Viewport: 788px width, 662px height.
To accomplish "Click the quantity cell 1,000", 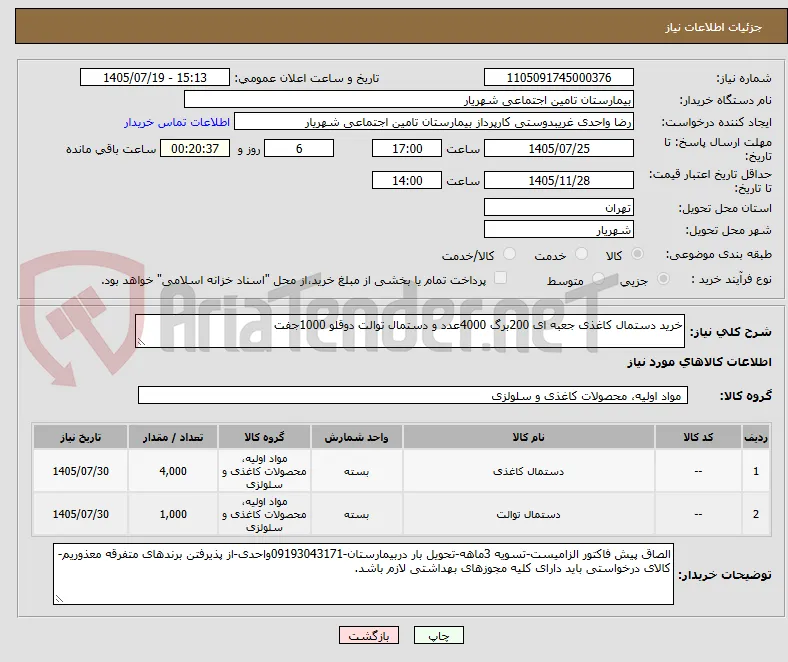I will (x=173, y=514).
